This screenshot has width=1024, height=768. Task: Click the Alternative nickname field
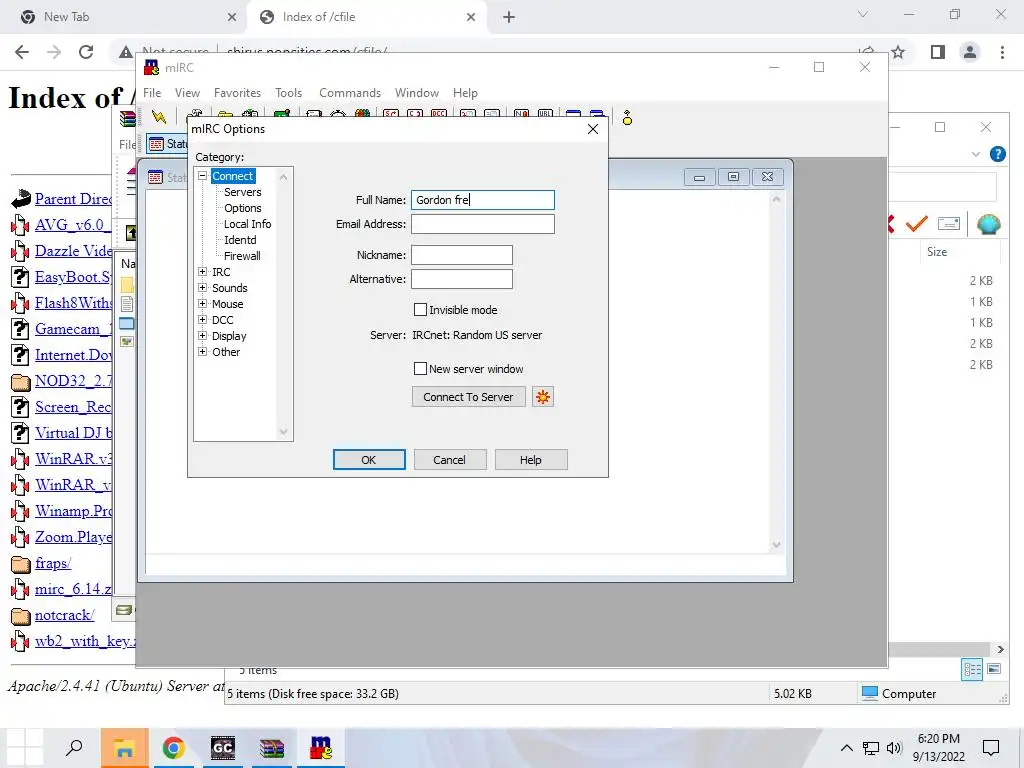(462, 279)
